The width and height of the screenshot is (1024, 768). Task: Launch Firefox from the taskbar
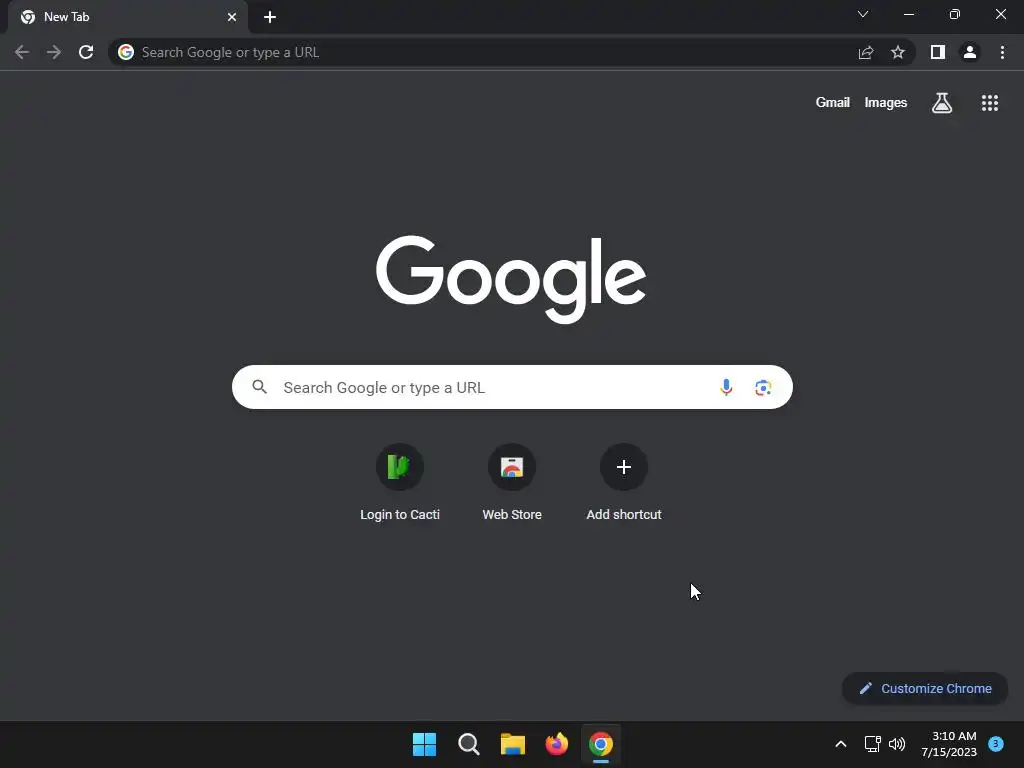pyautogui.click(x=556, y=744)
